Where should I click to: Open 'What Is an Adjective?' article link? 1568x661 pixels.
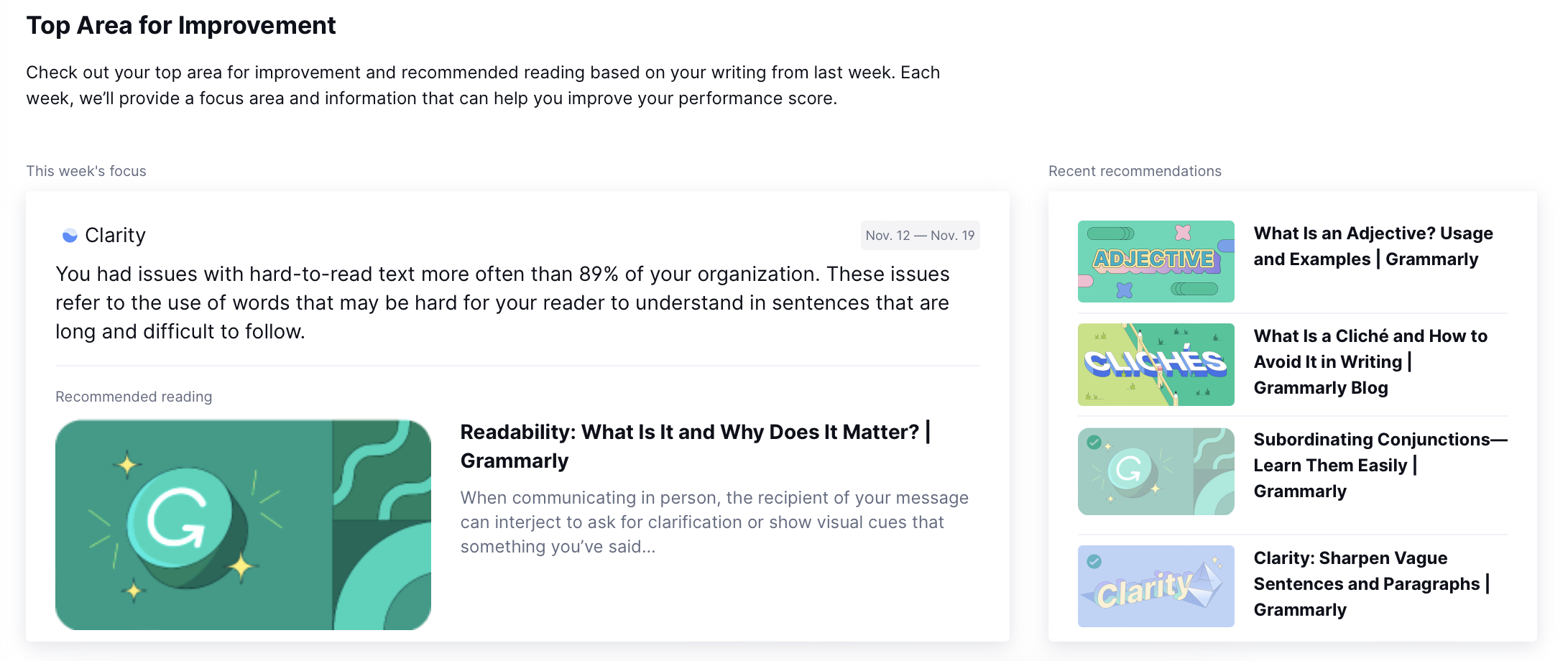tap(1373, 246)
